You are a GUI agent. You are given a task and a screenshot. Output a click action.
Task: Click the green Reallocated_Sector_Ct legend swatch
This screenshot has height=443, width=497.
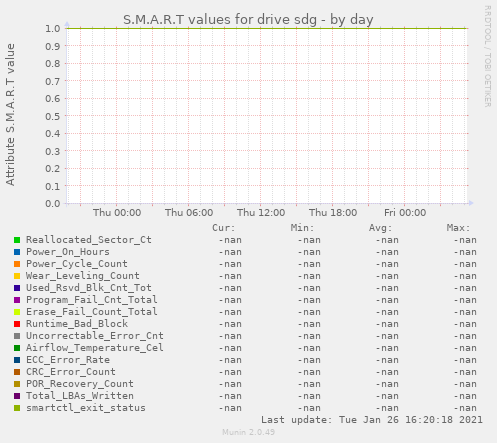(17, 240)
